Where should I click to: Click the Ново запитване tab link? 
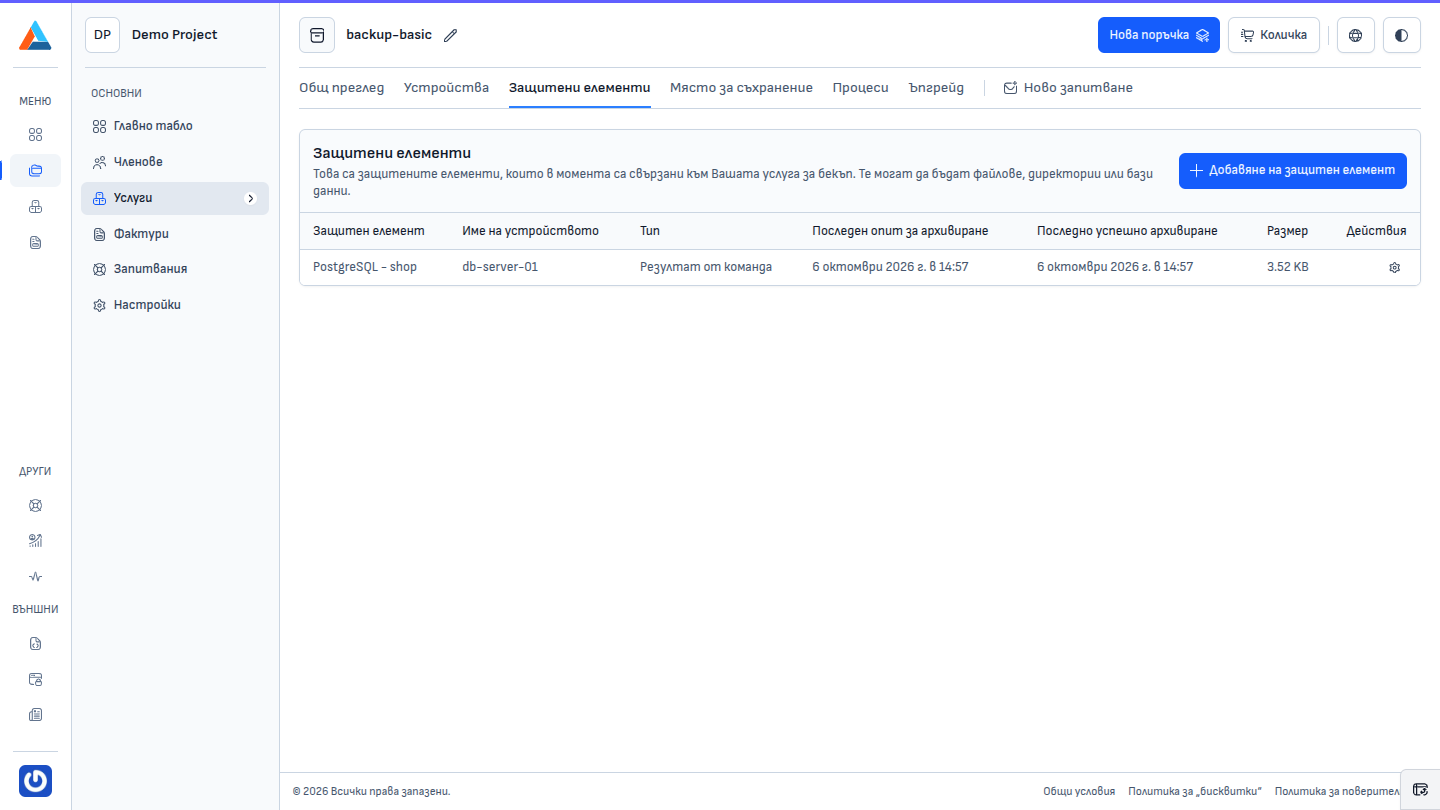[x=1068, y=88]
